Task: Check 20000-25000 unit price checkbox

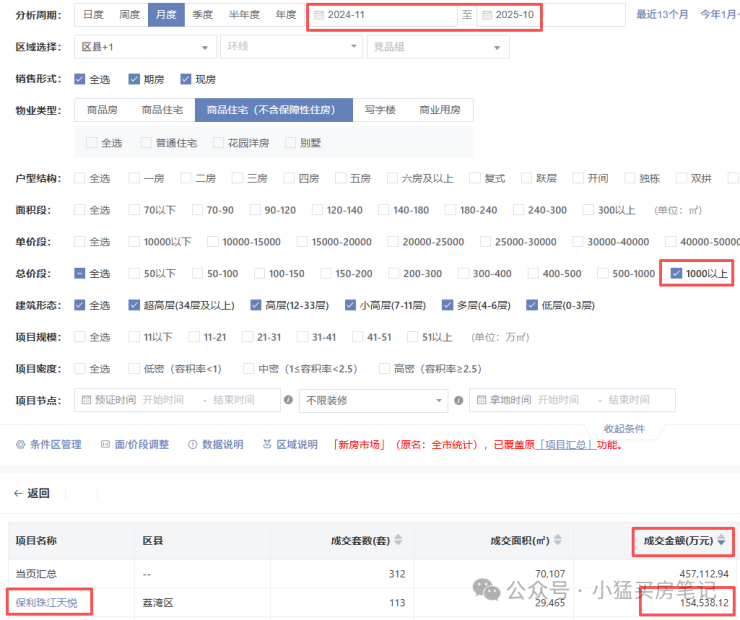Action: coord(393,242)
